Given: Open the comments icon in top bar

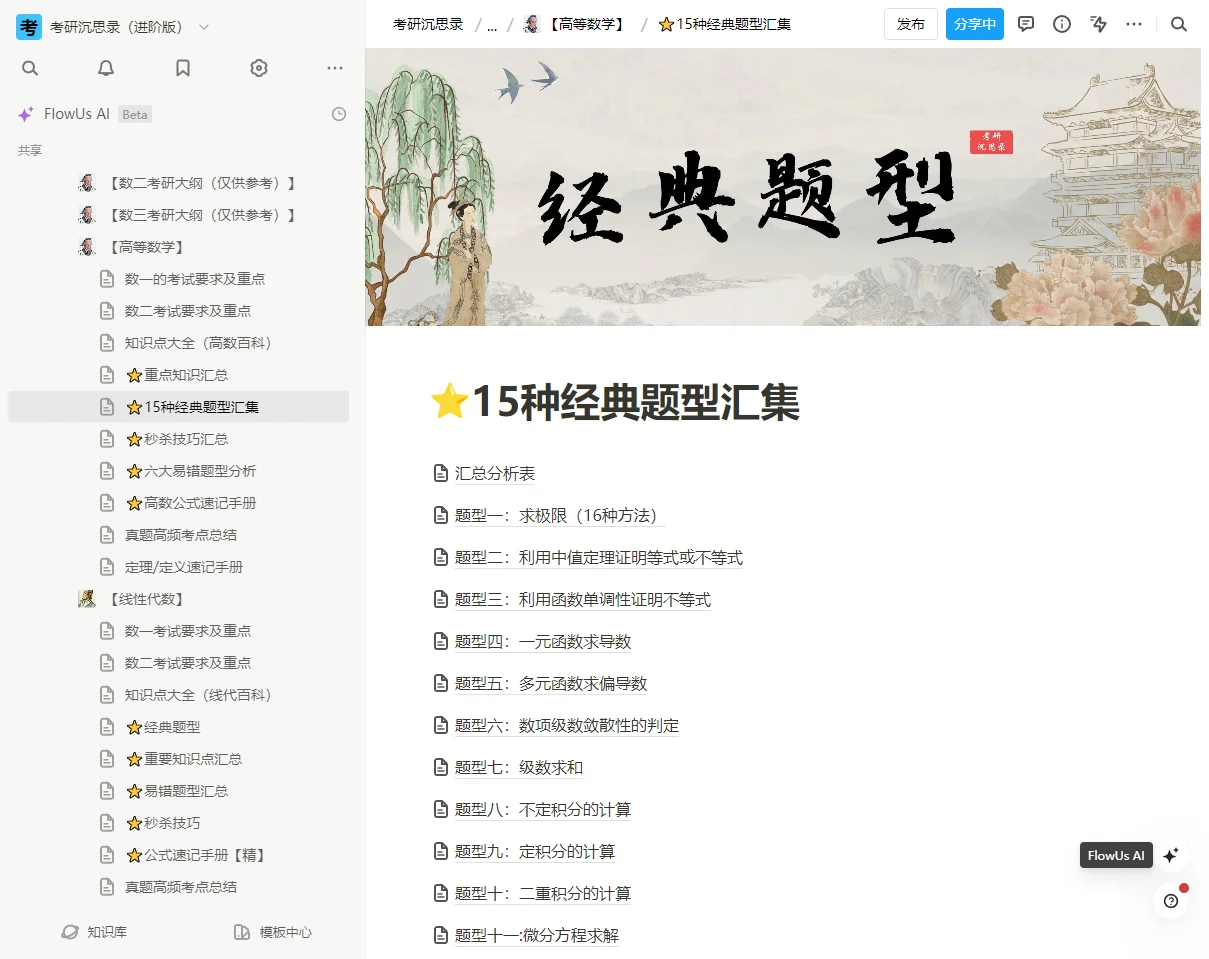Looking at the screenshot, I should pyautogui.click(x=1026, y=24).
